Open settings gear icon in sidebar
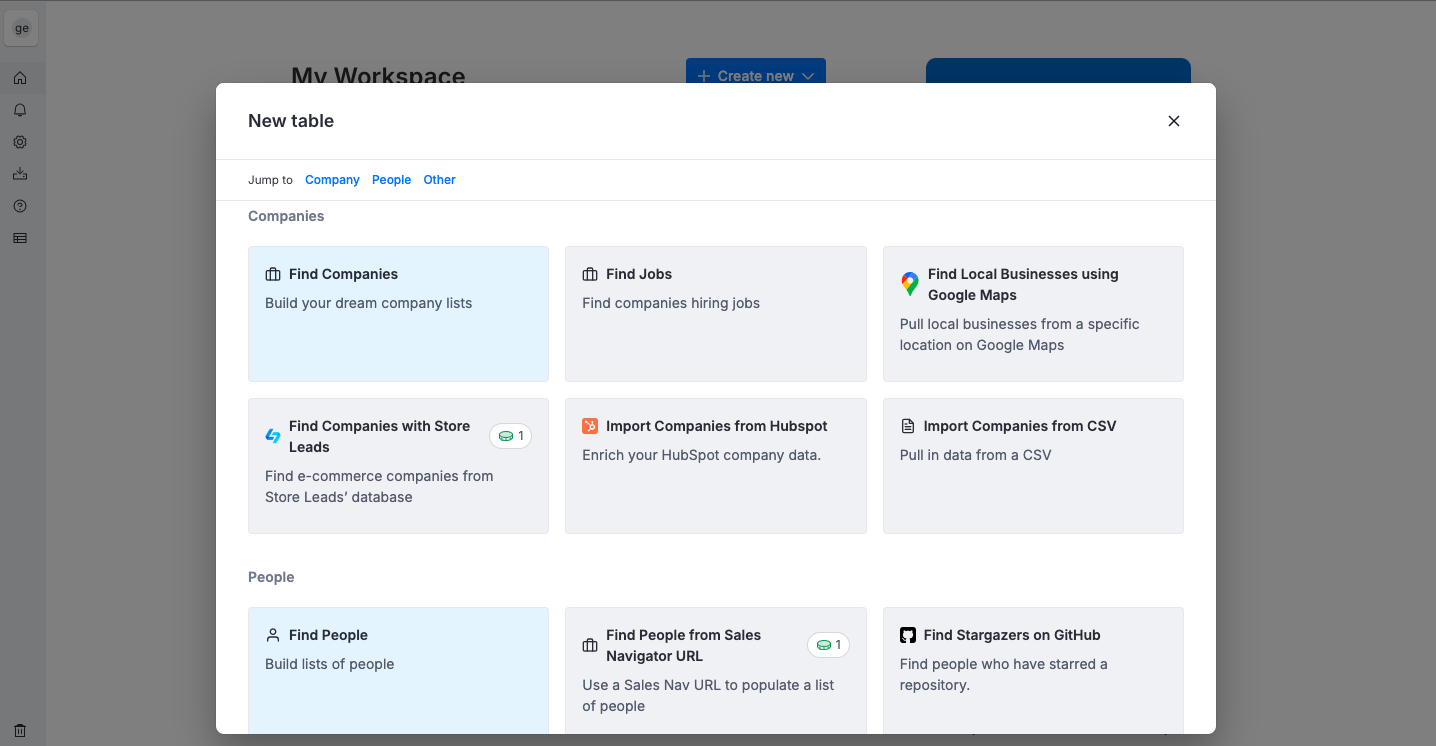 20,142
